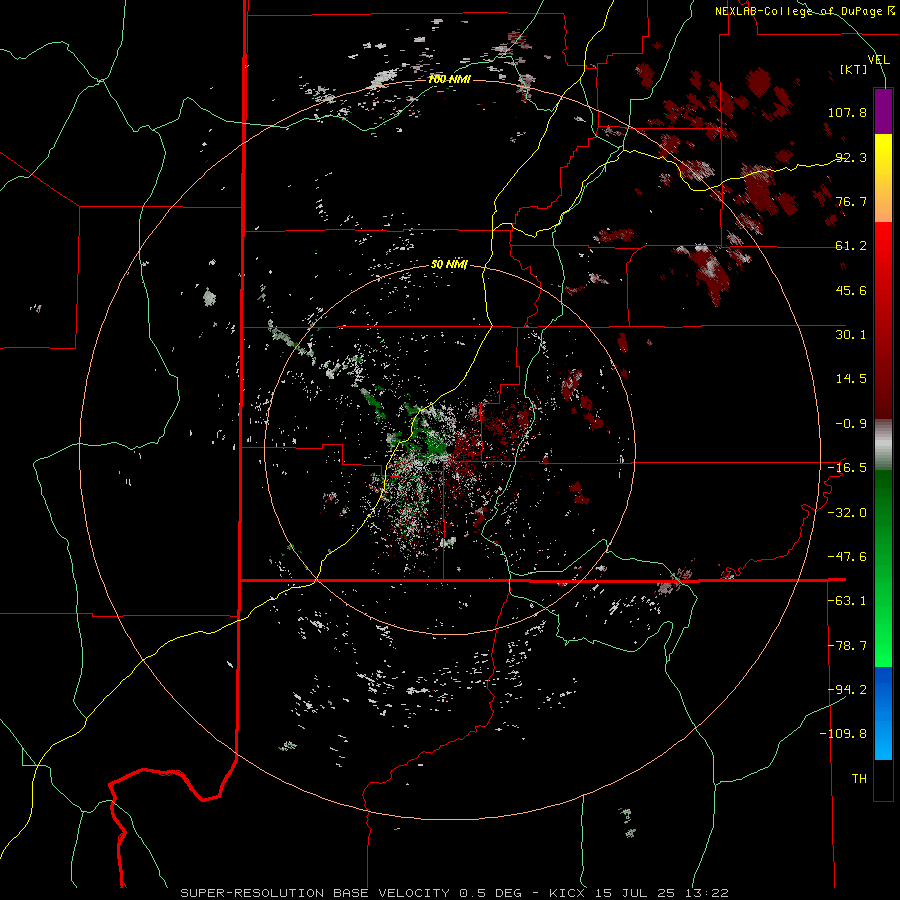Pick the blue segment of the color bar

coord(883,713)
